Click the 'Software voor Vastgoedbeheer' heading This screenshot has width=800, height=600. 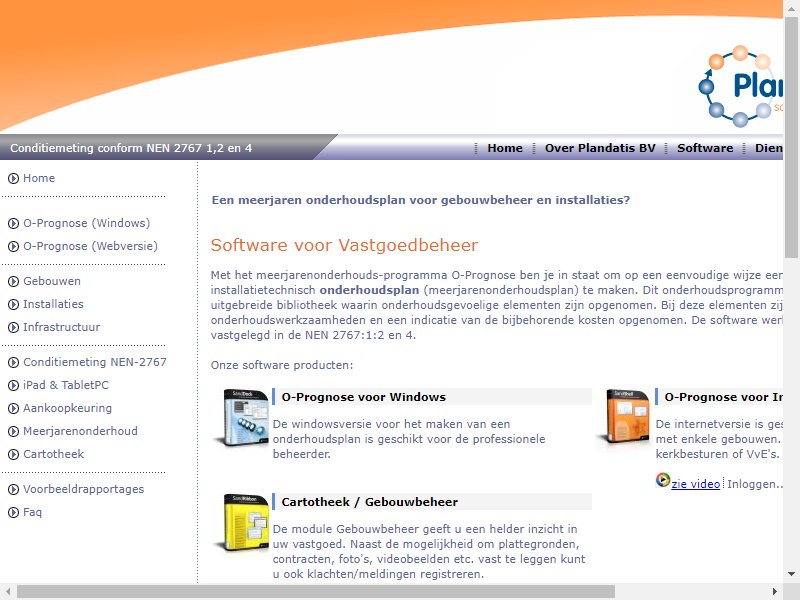click(x=344, y=245)
